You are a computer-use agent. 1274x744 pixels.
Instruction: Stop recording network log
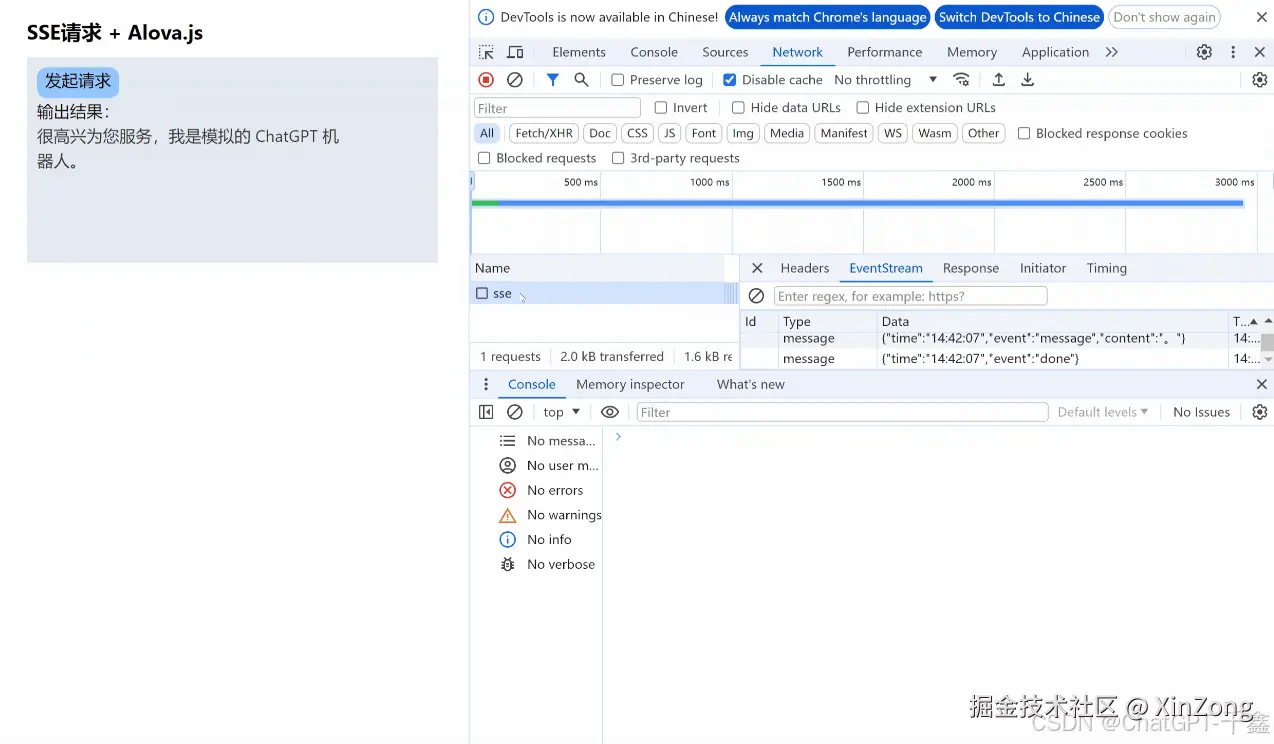tap(486, 80)
